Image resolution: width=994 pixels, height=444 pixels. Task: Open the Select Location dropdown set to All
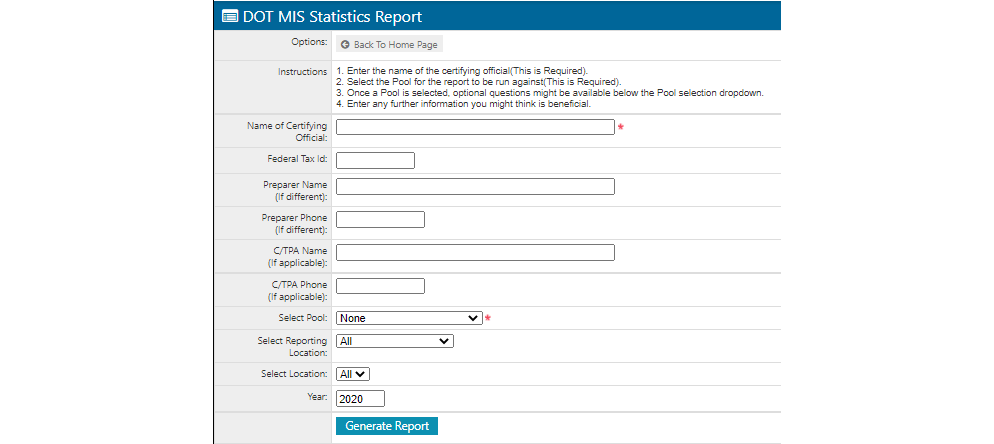coord(353,374)
